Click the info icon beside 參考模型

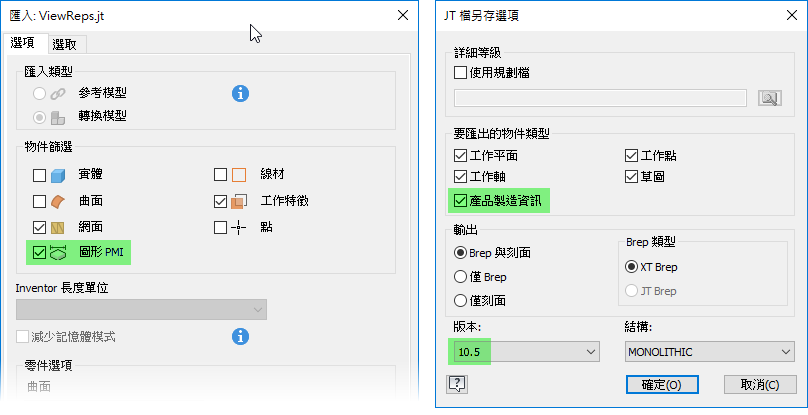[x=240, y=93]
